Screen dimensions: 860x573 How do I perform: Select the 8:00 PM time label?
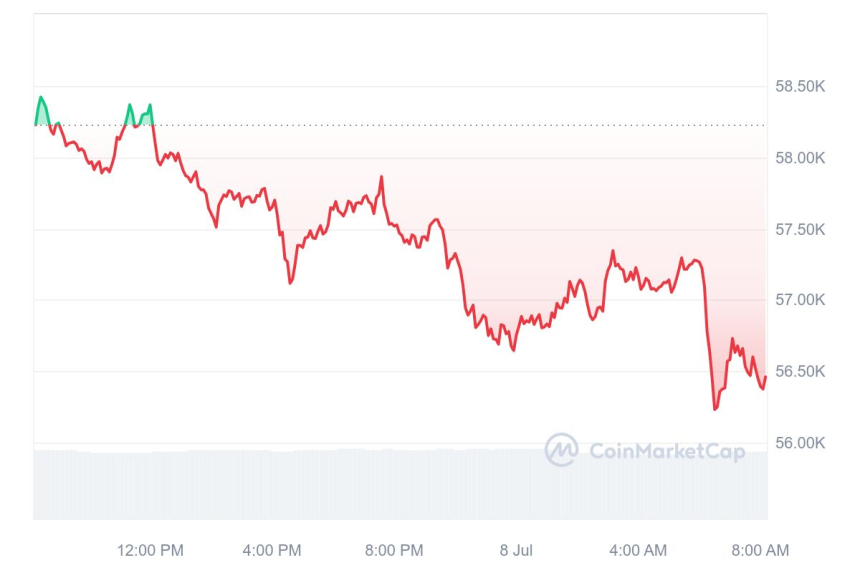click(x=394, y=550)
